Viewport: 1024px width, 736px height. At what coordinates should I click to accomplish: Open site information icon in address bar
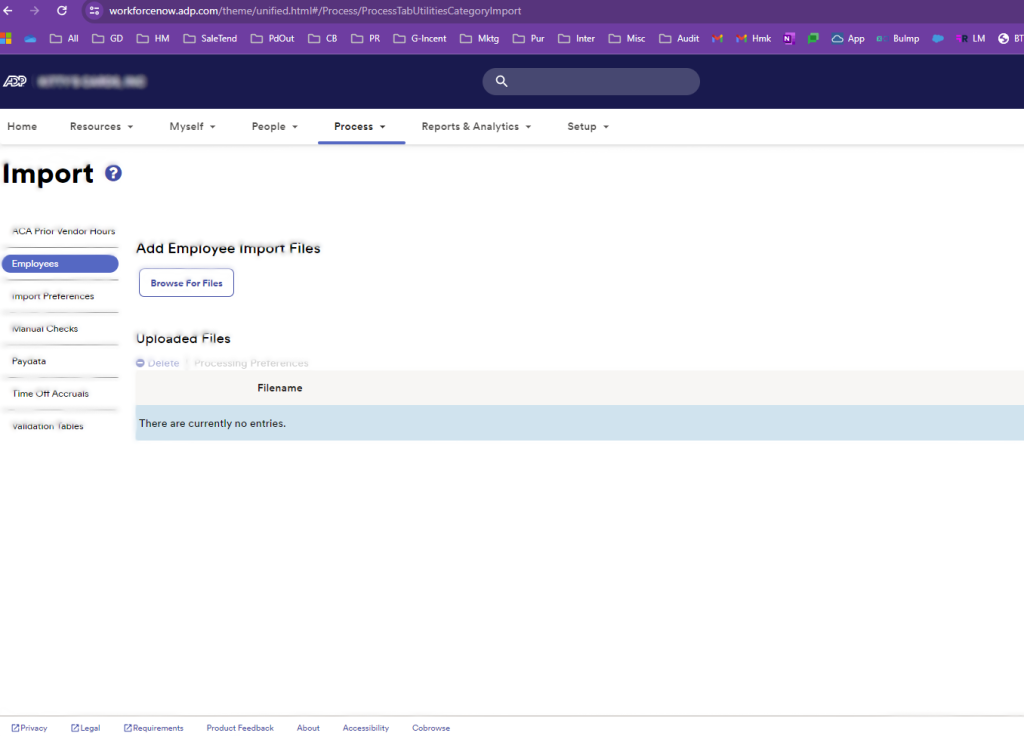pos(94,10)
